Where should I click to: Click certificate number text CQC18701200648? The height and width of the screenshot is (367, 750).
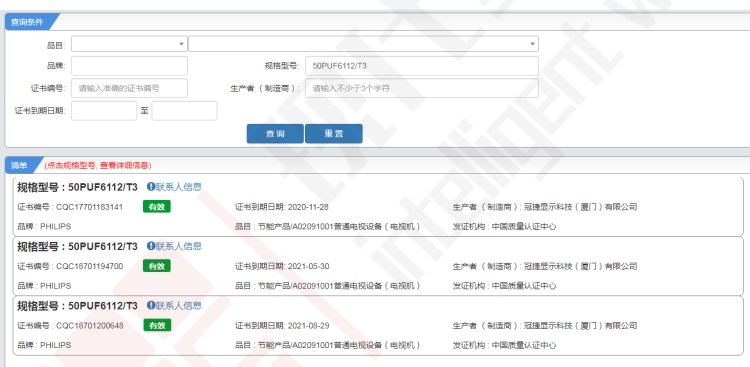pos(89,326)
